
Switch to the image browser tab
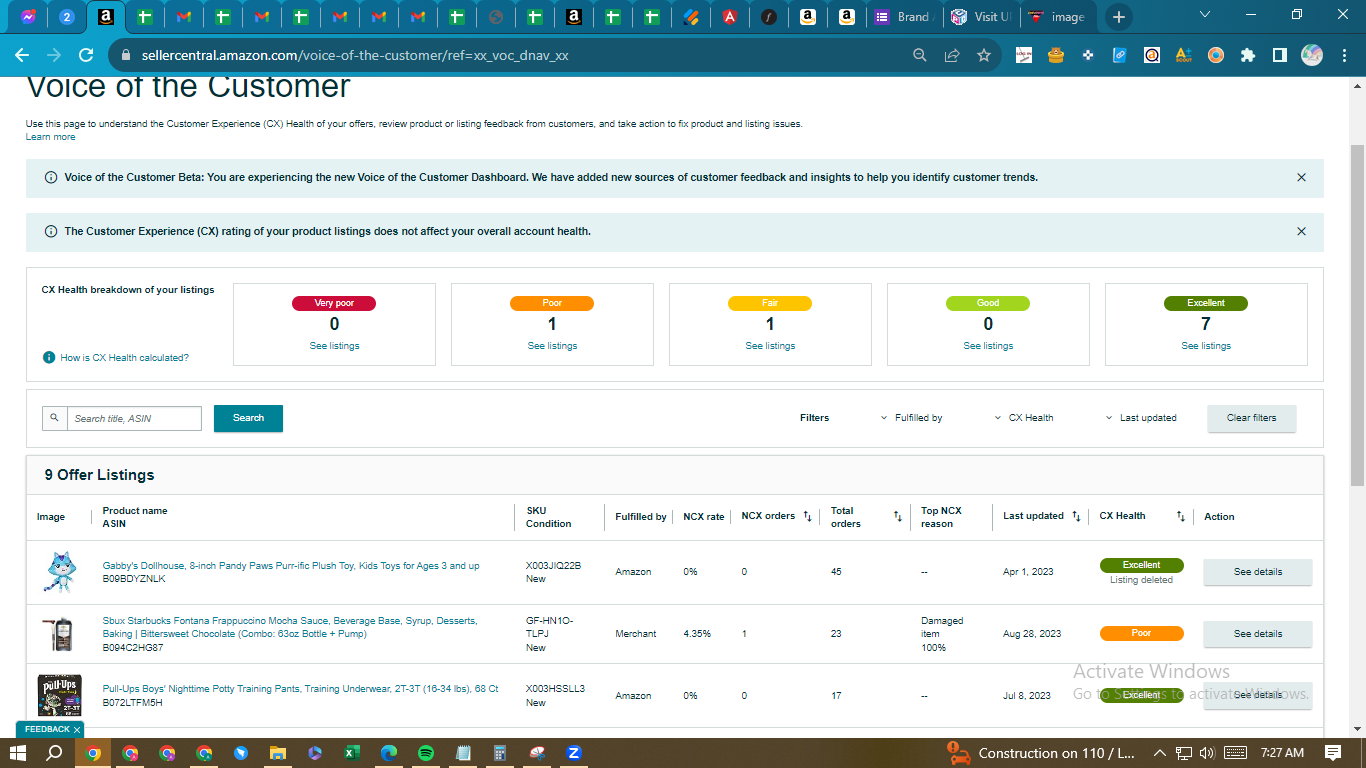1058,17
